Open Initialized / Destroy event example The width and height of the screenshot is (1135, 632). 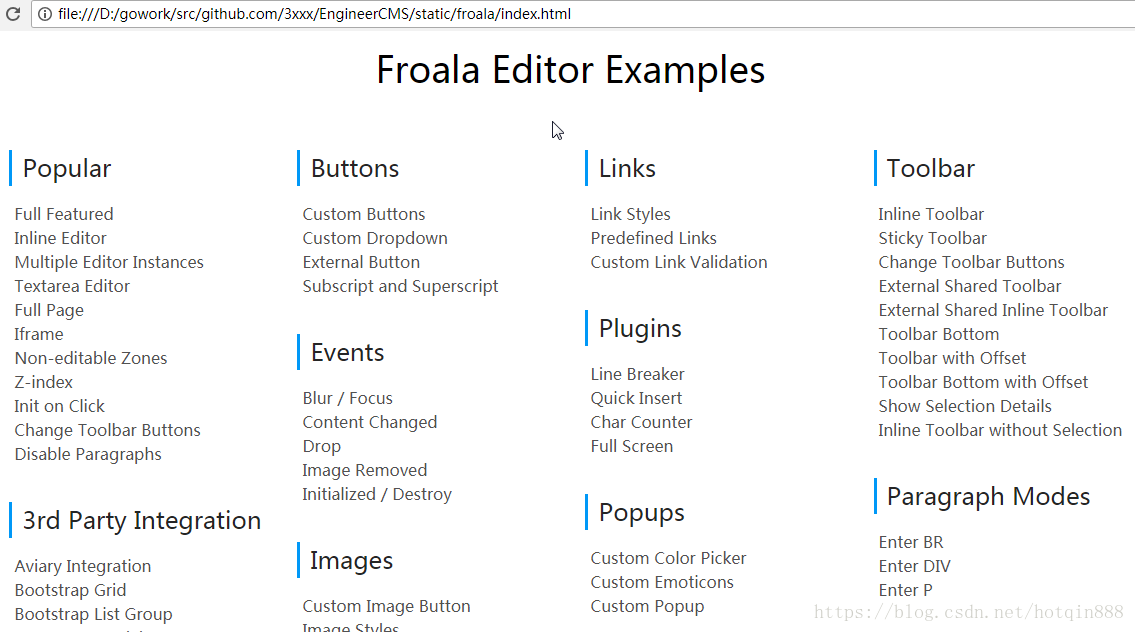376,494
